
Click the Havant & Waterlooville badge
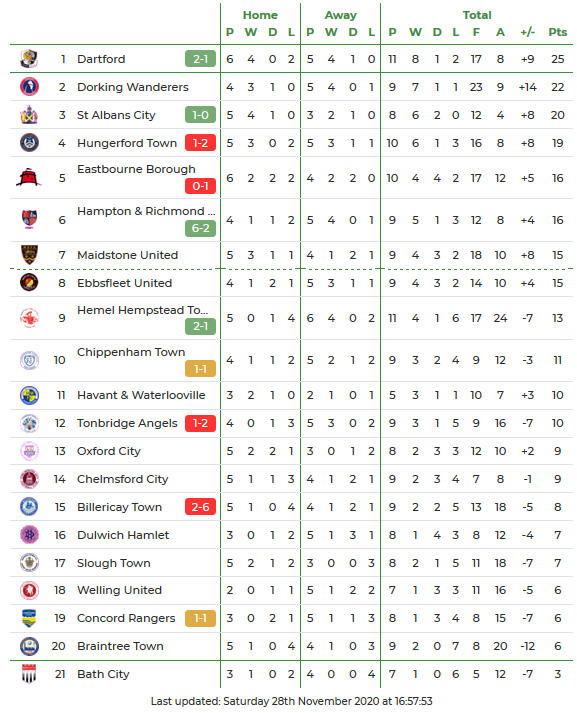(29, 395)
